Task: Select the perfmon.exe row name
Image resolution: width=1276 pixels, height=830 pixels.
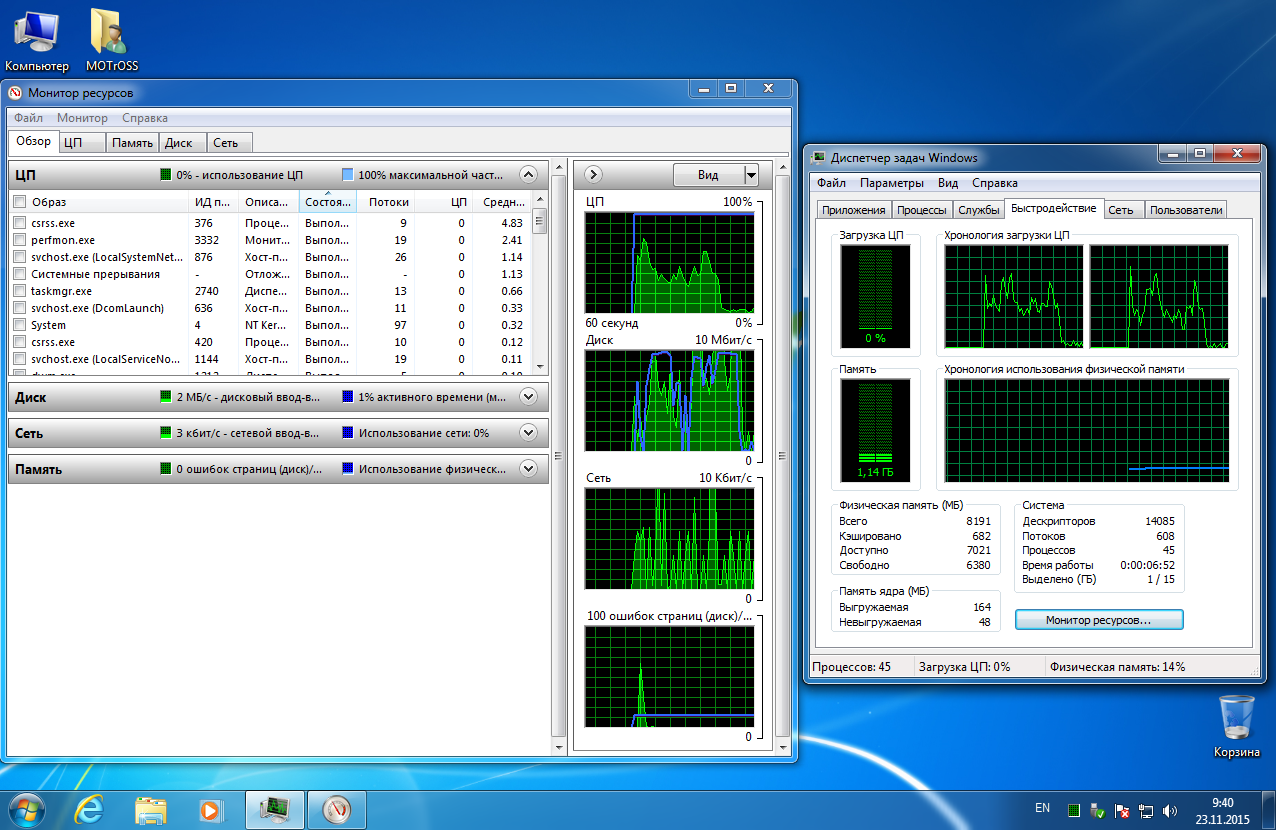Action: click(63, 240)
